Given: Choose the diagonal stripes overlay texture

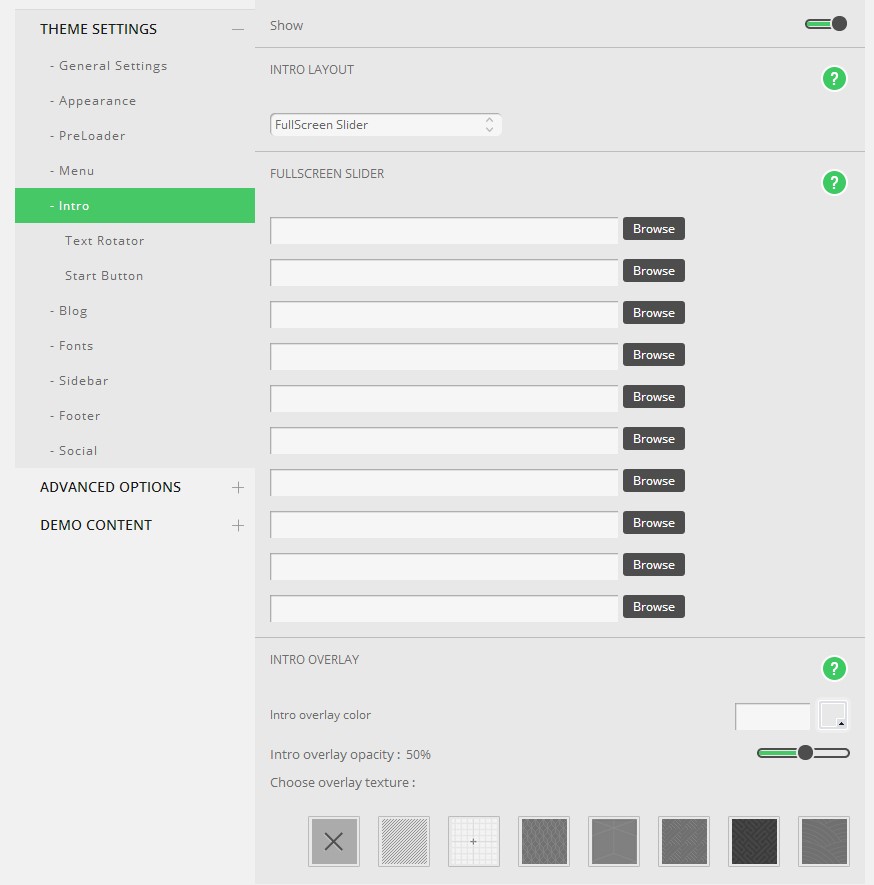Looking at the screenshot, I should [404, 841].
